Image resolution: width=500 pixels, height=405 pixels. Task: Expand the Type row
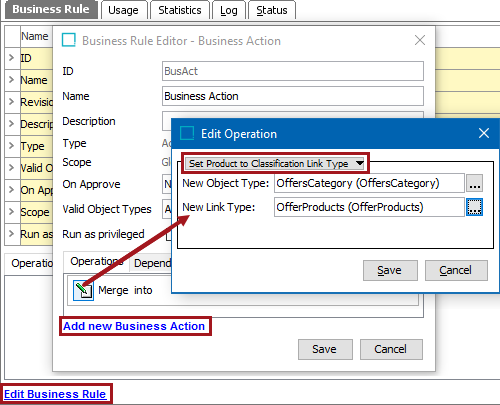(11, 146)
